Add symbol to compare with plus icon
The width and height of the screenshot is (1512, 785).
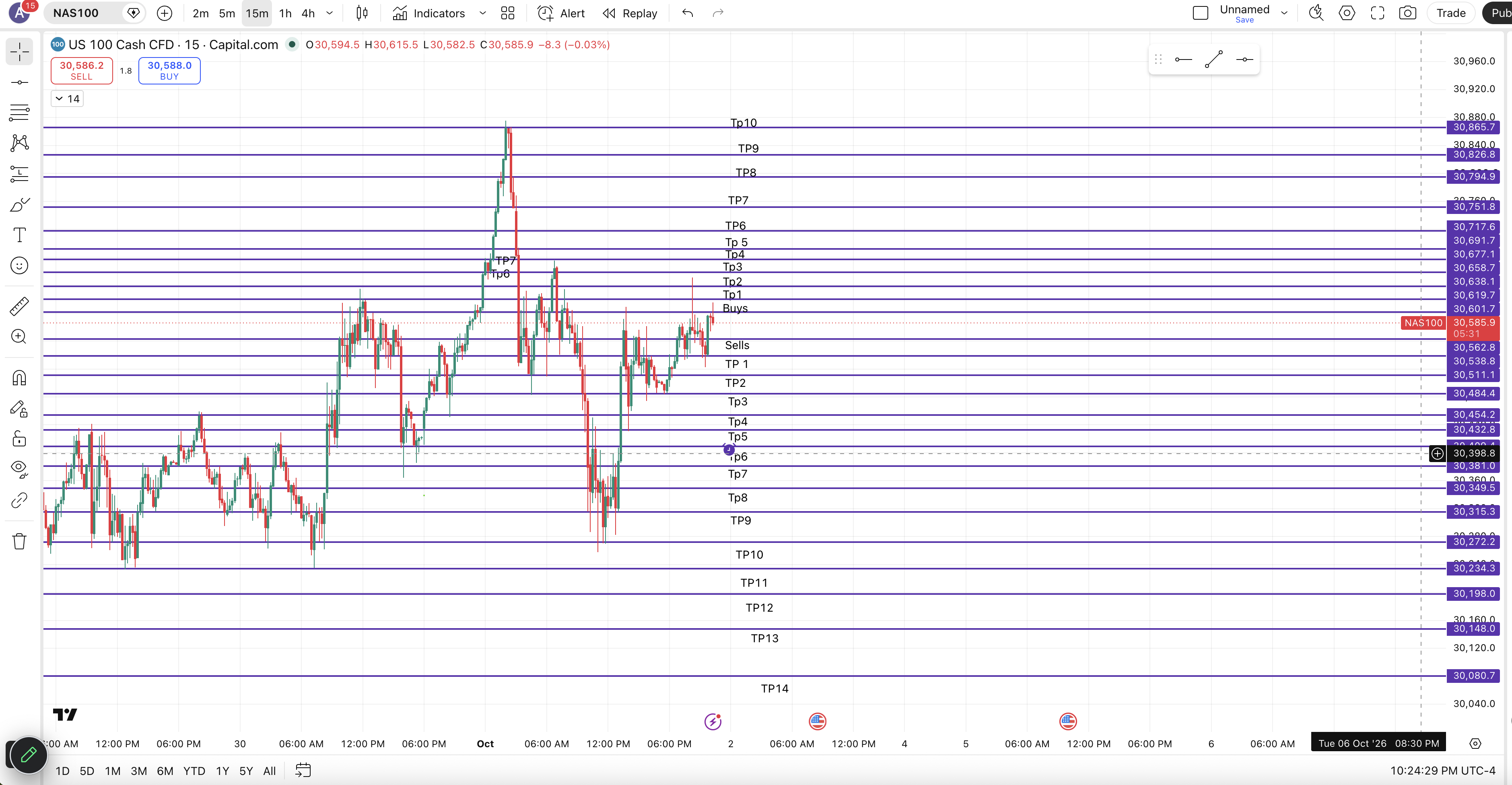coord(165,13)
